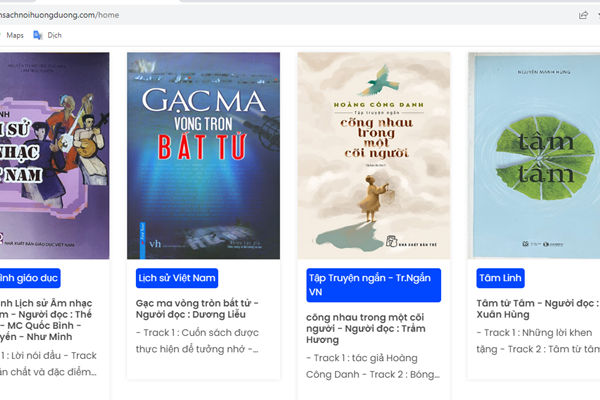Screen dimensions: 600x400
Task: Open the Cõng nhau trong một cõi người cover
Action: point(373,155)
